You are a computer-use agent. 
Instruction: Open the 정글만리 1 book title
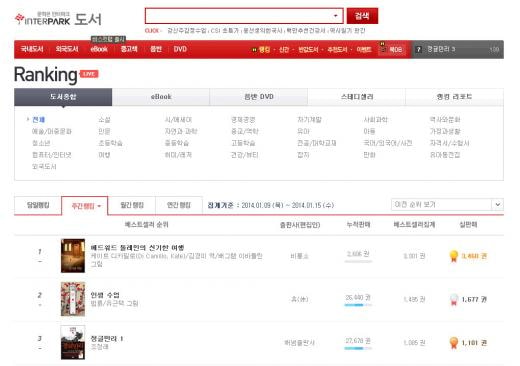coord(107,339)
